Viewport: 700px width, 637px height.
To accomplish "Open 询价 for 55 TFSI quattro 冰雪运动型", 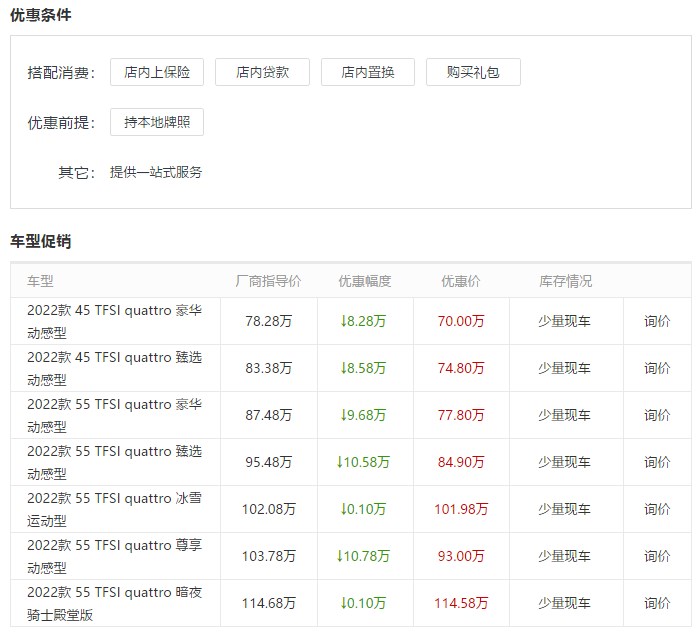I will (657, 509).
